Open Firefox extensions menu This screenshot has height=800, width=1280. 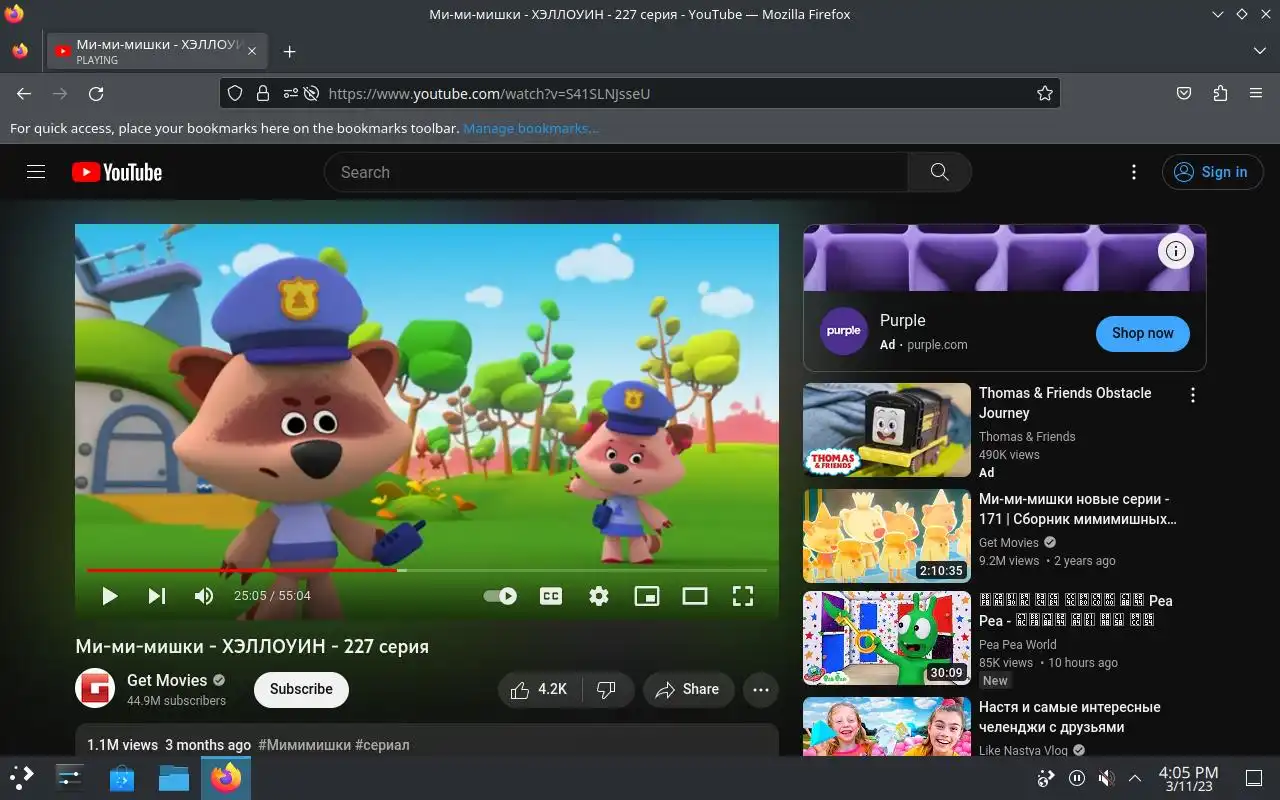1220,93
